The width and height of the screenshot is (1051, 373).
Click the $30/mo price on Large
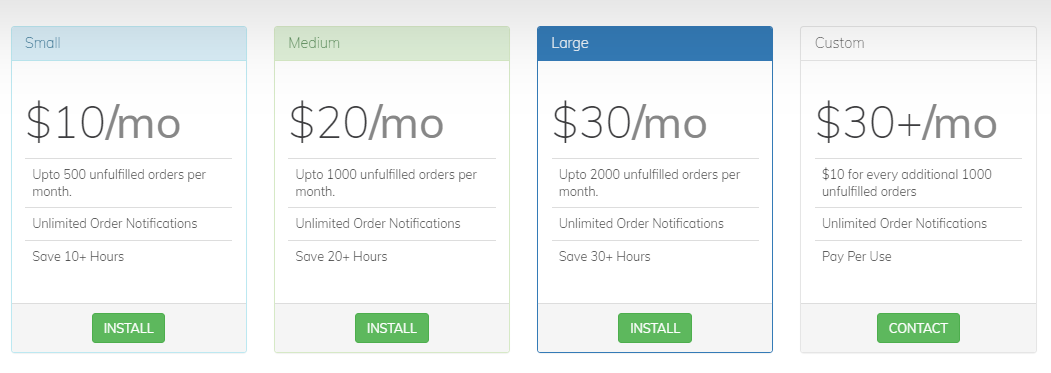(630, 123)
